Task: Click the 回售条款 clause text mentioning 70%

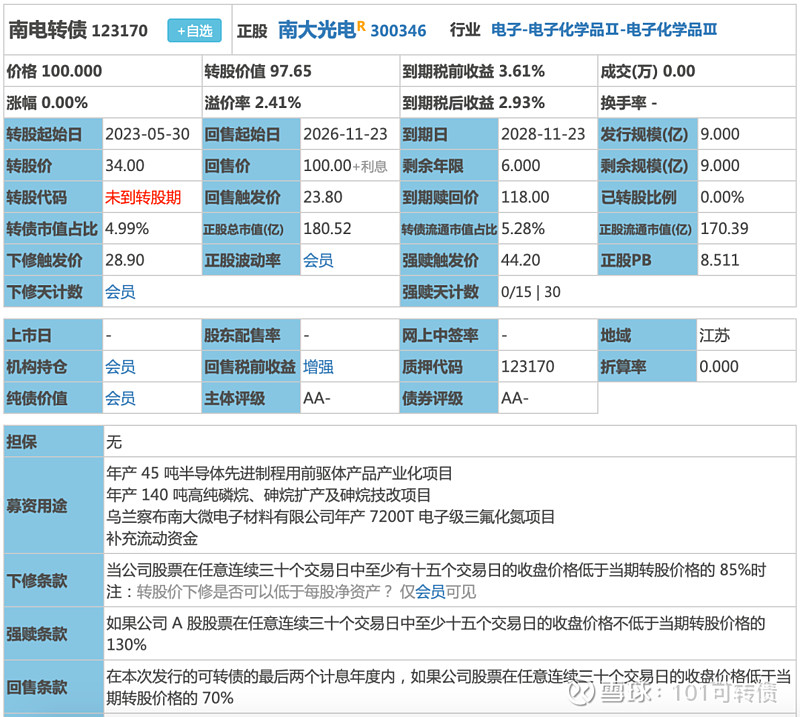Action: [448, 687]
